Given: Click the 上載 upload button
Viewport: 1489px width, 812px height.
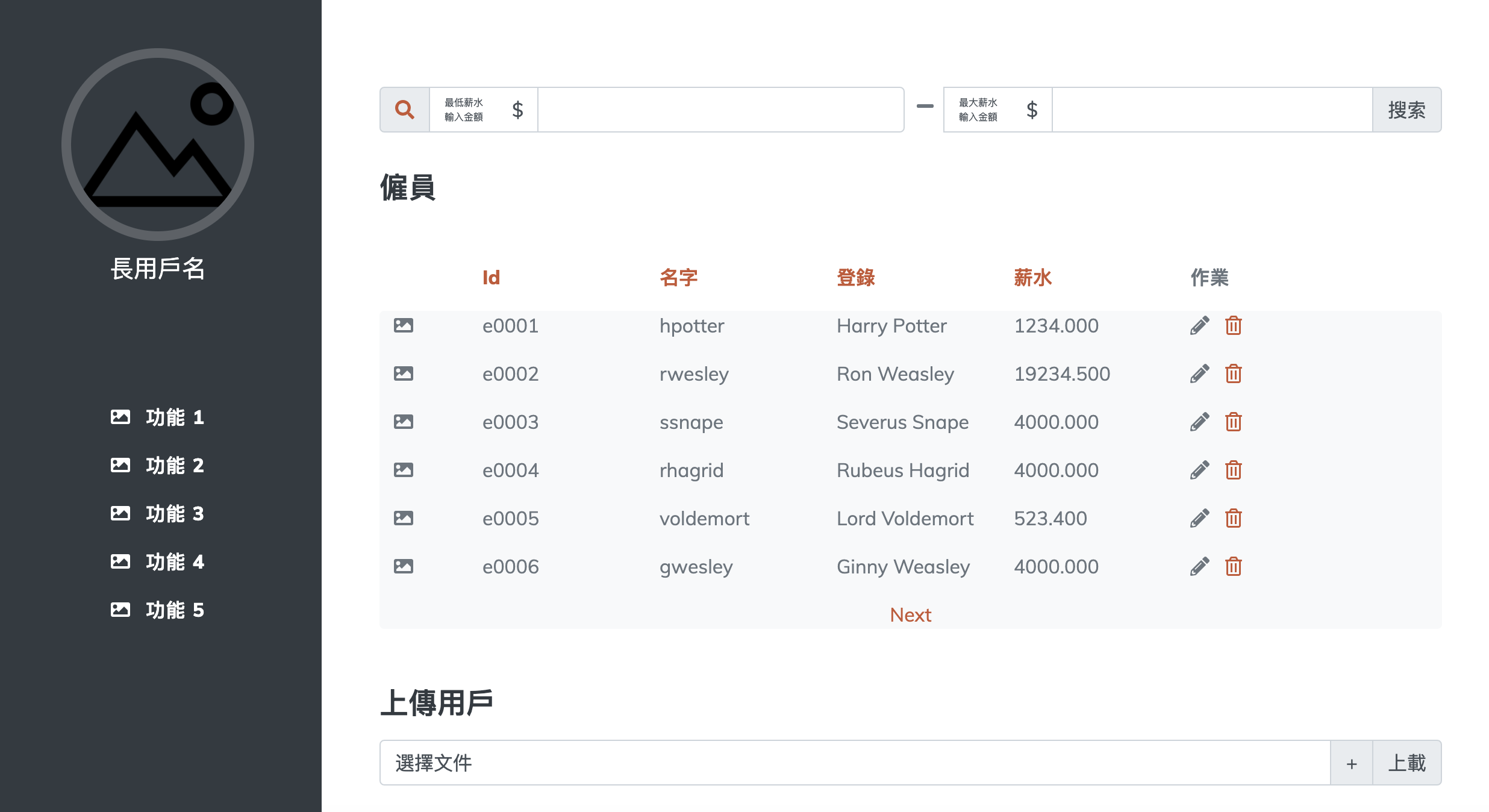Looking at the screenshot, I should coord(1406,763).
